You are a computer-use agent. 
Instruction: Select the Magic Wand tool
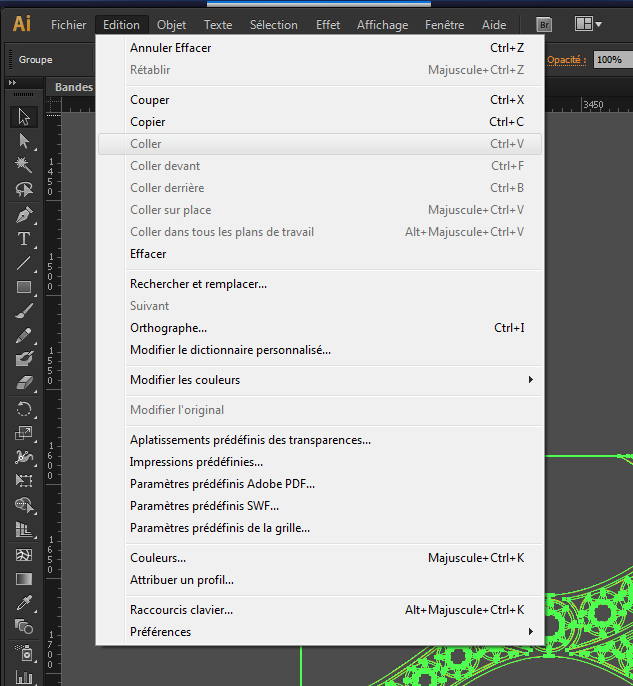coord(24,165)
